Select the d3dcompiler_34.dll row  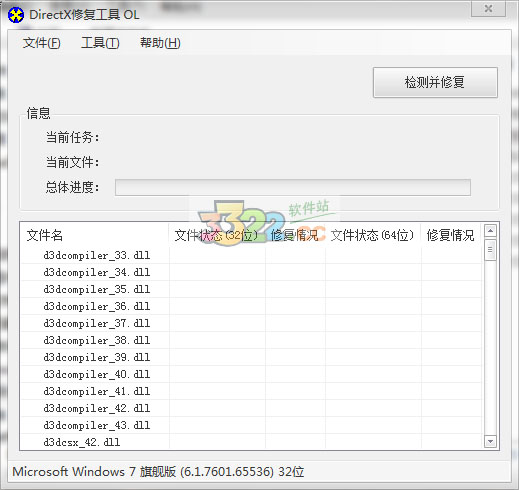coord(251,272)
